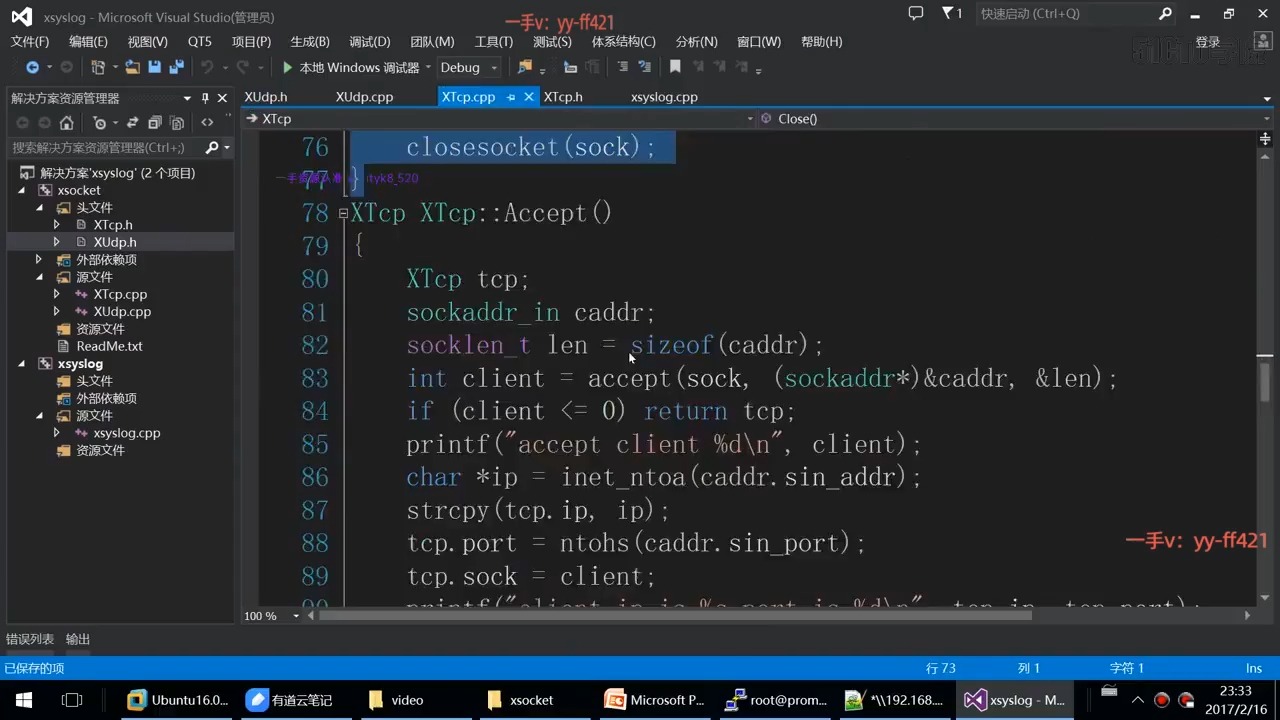Click the editor vertical scrollbar thumb
This screenshot has height=720, width=1280.
coord(1265,381)
